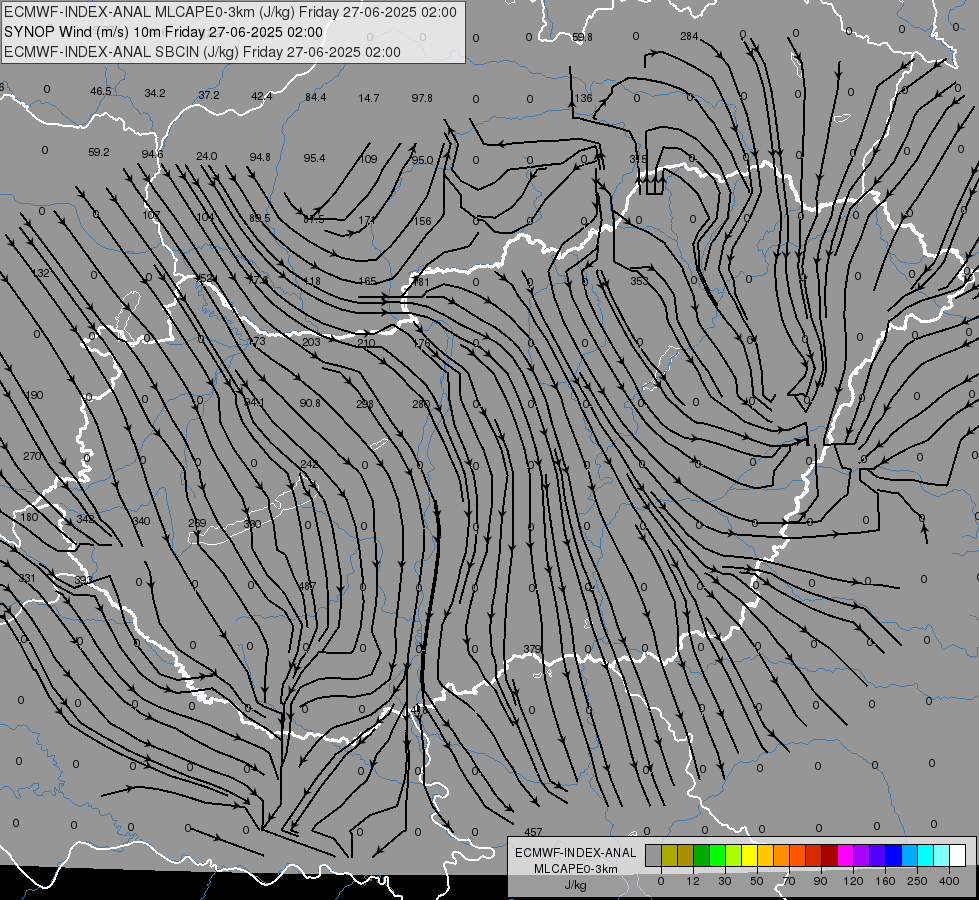The width and height of the screenshot is (979, 900).
Task: Click the map value 298
Action: coord(365,404)
